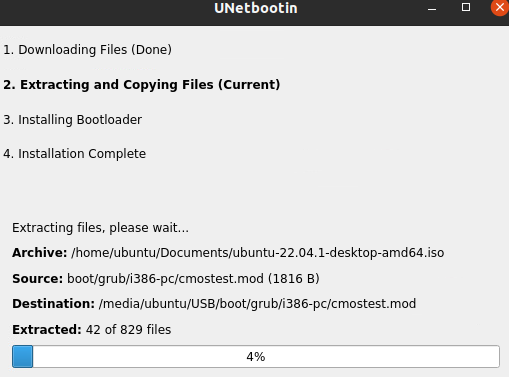This screenshot has height=377, width=509.
Task: Minimize the UNetbootin window
Action: 432,8
